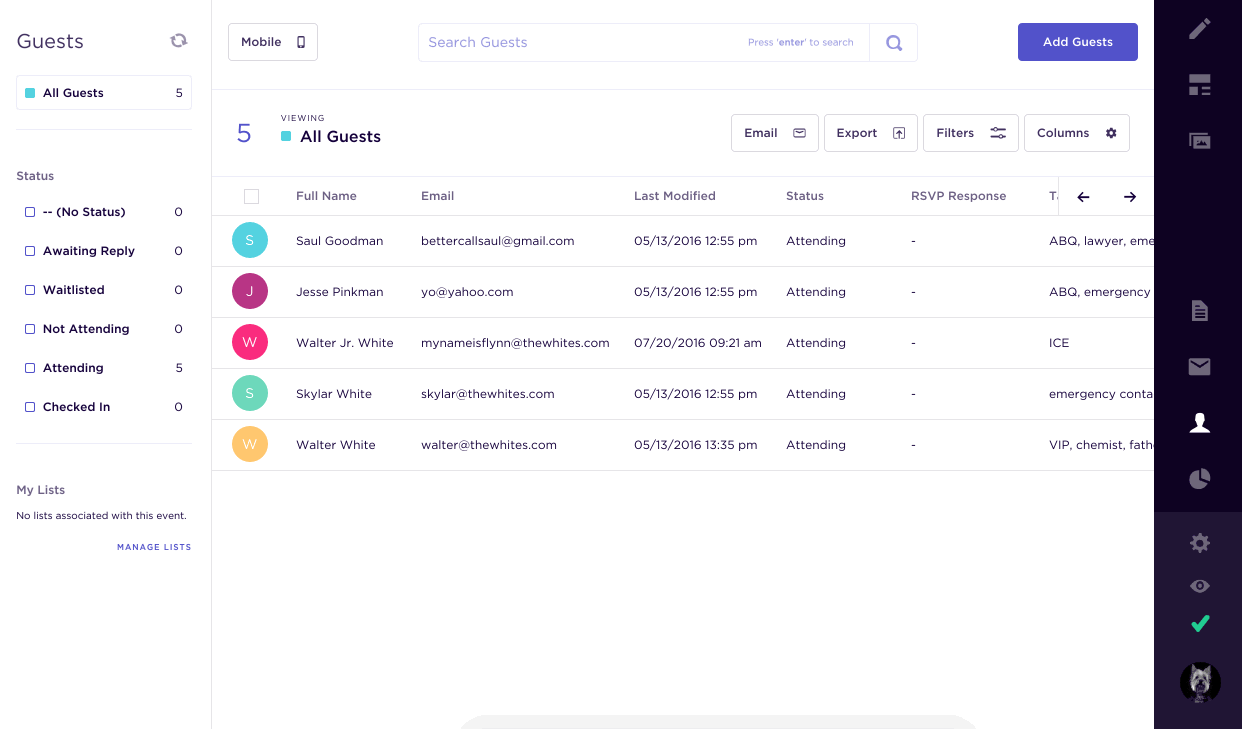
Task: Click email skylar@thewhites.com
Action: [488, 394]
